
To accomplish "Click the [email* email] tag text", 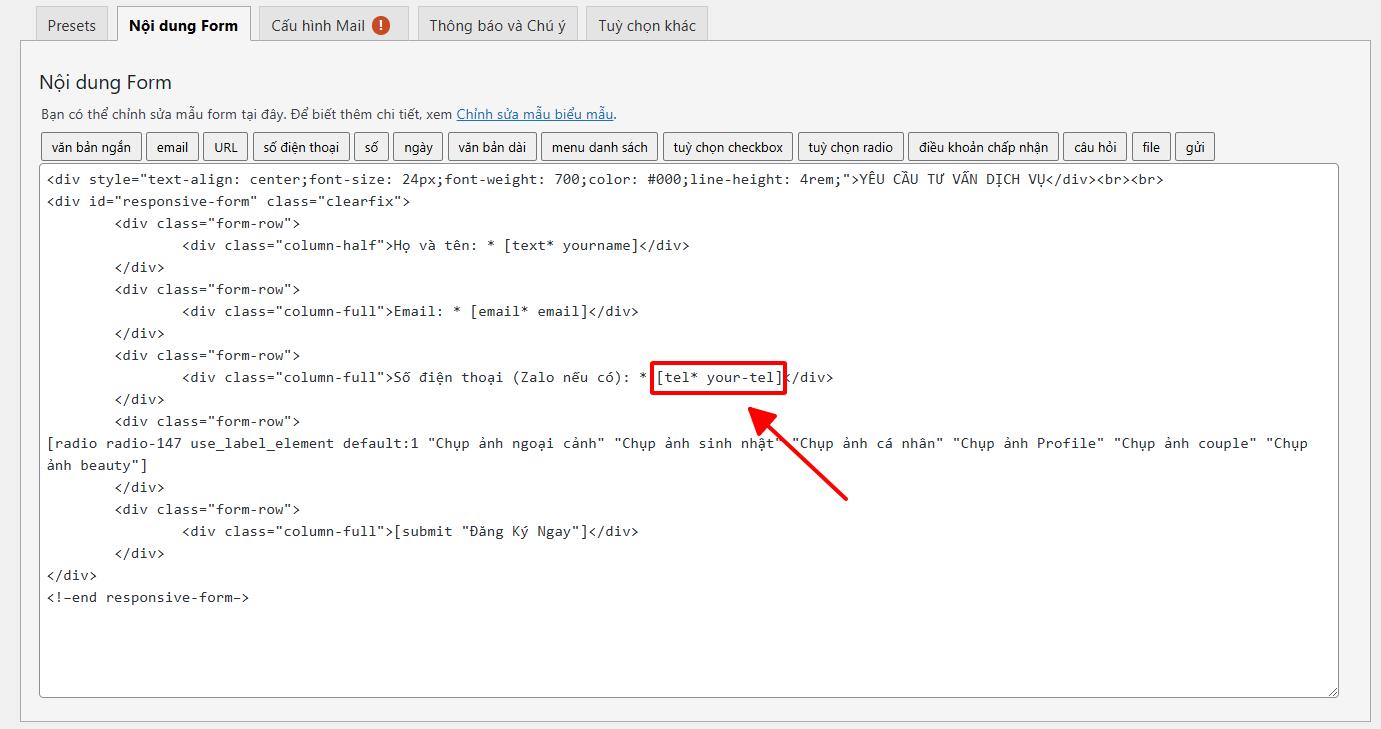I will (529, 311).
